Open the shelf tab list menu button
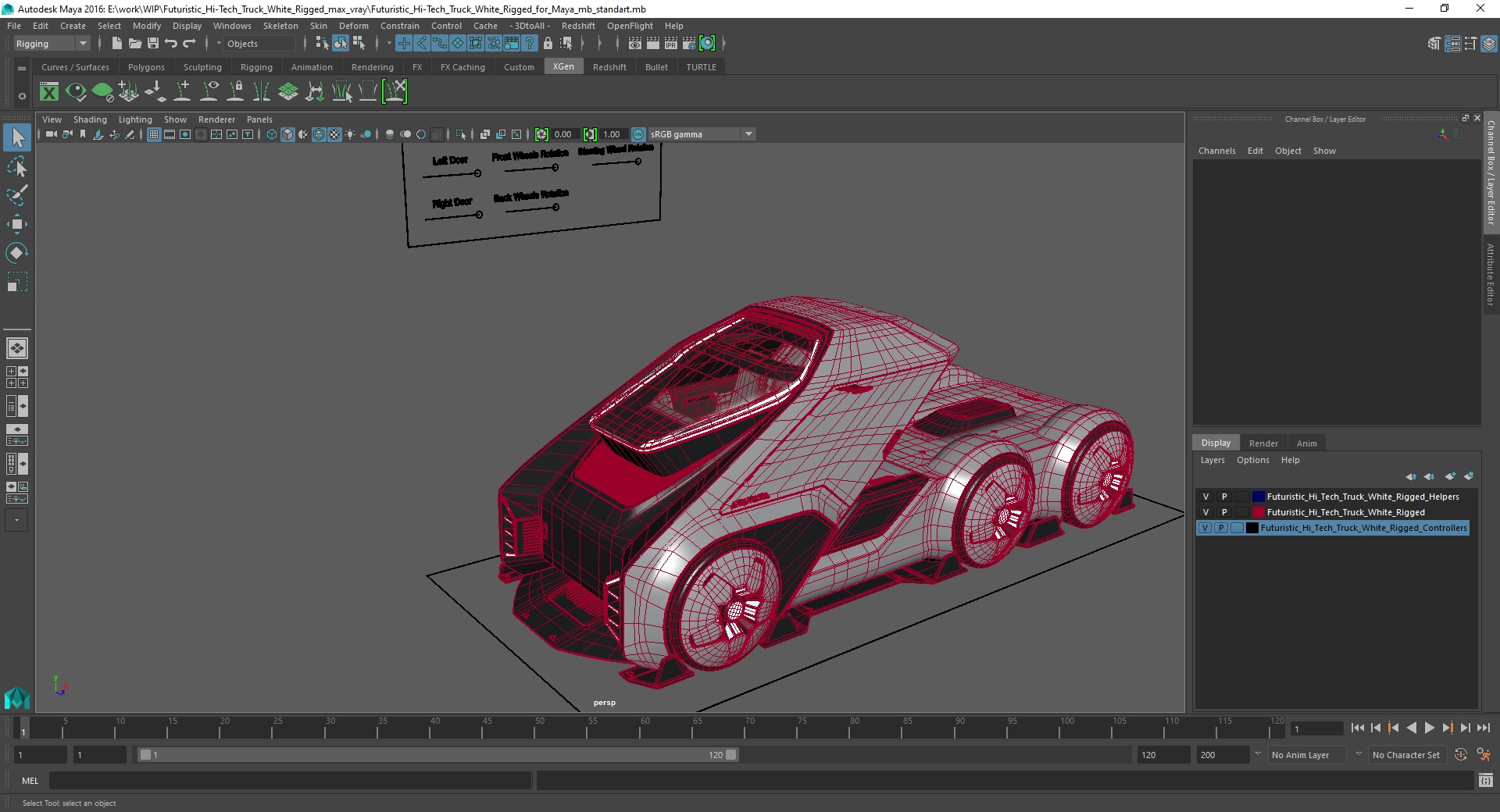 22,68
